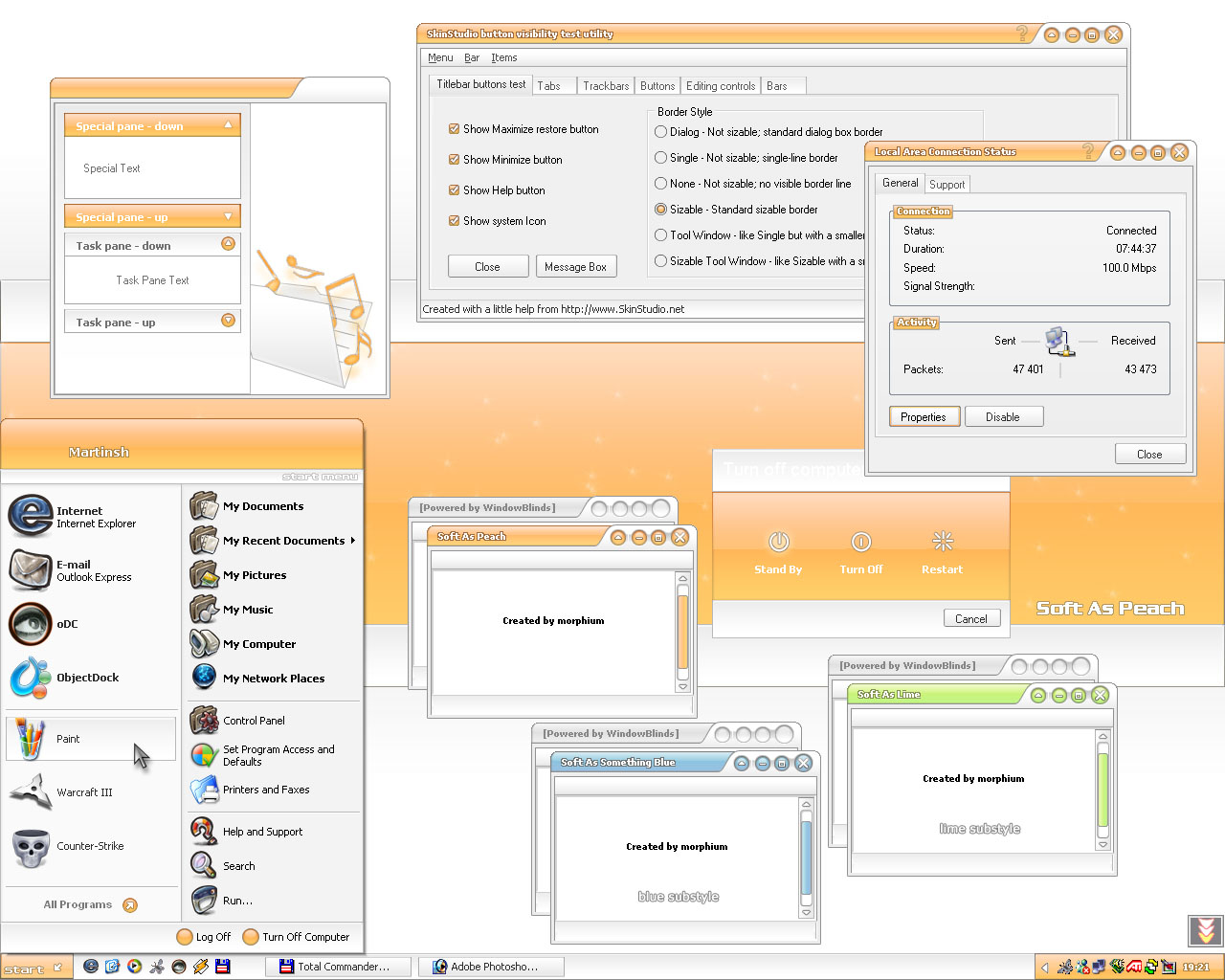The height and width of the screenshot is (980, 1225).
Task: Click scrollbar thumb in Soft As Something Blue
Action: (x=806, y=857)
